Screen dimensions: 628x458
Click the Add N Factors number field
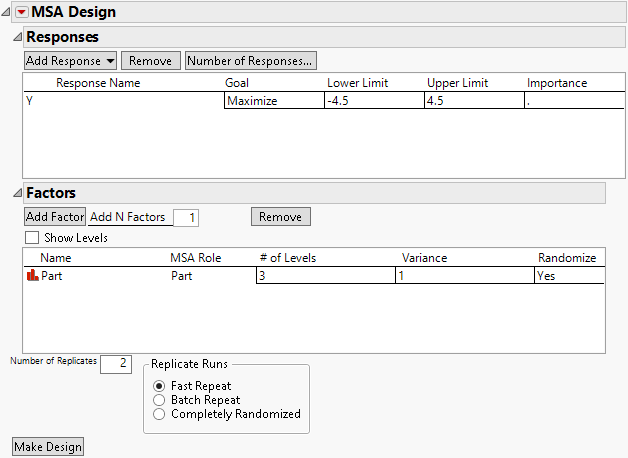[186, 217]
